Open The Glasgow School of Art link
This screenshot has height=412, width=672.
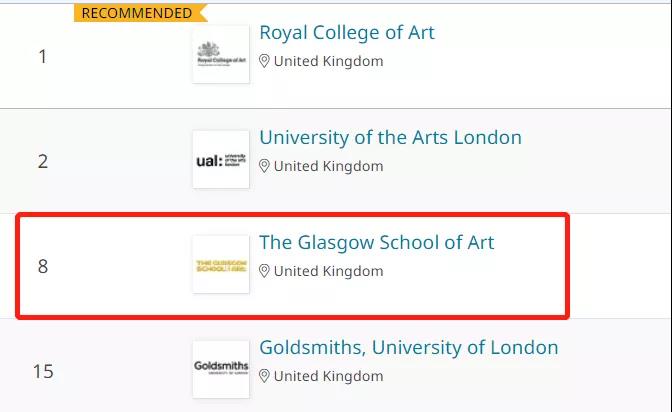376,243
